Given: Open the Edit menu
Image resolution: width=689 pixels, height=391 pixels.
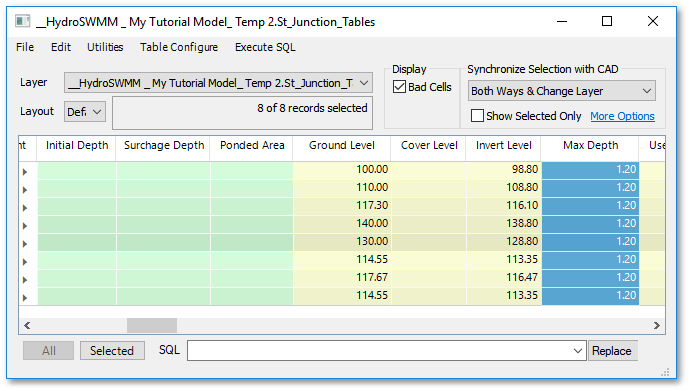Looking at the screenshot, I should point(61,47).
